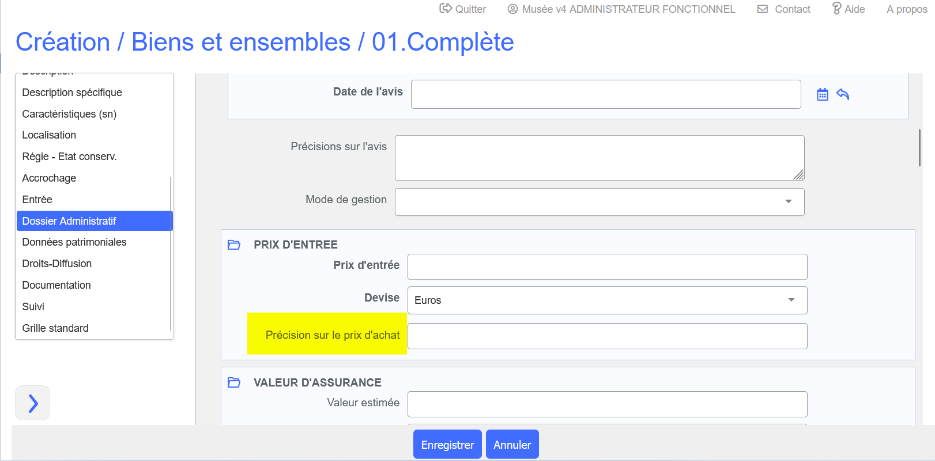Go to the Localisation section
935x461 pixels.
pyautogui.click(x=49, y=135)
